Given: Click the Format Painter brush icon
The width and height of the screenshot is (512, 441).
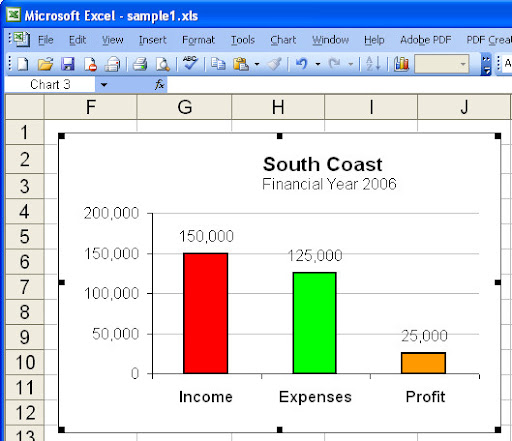Looking at the screenshot, I should (275, 64).
